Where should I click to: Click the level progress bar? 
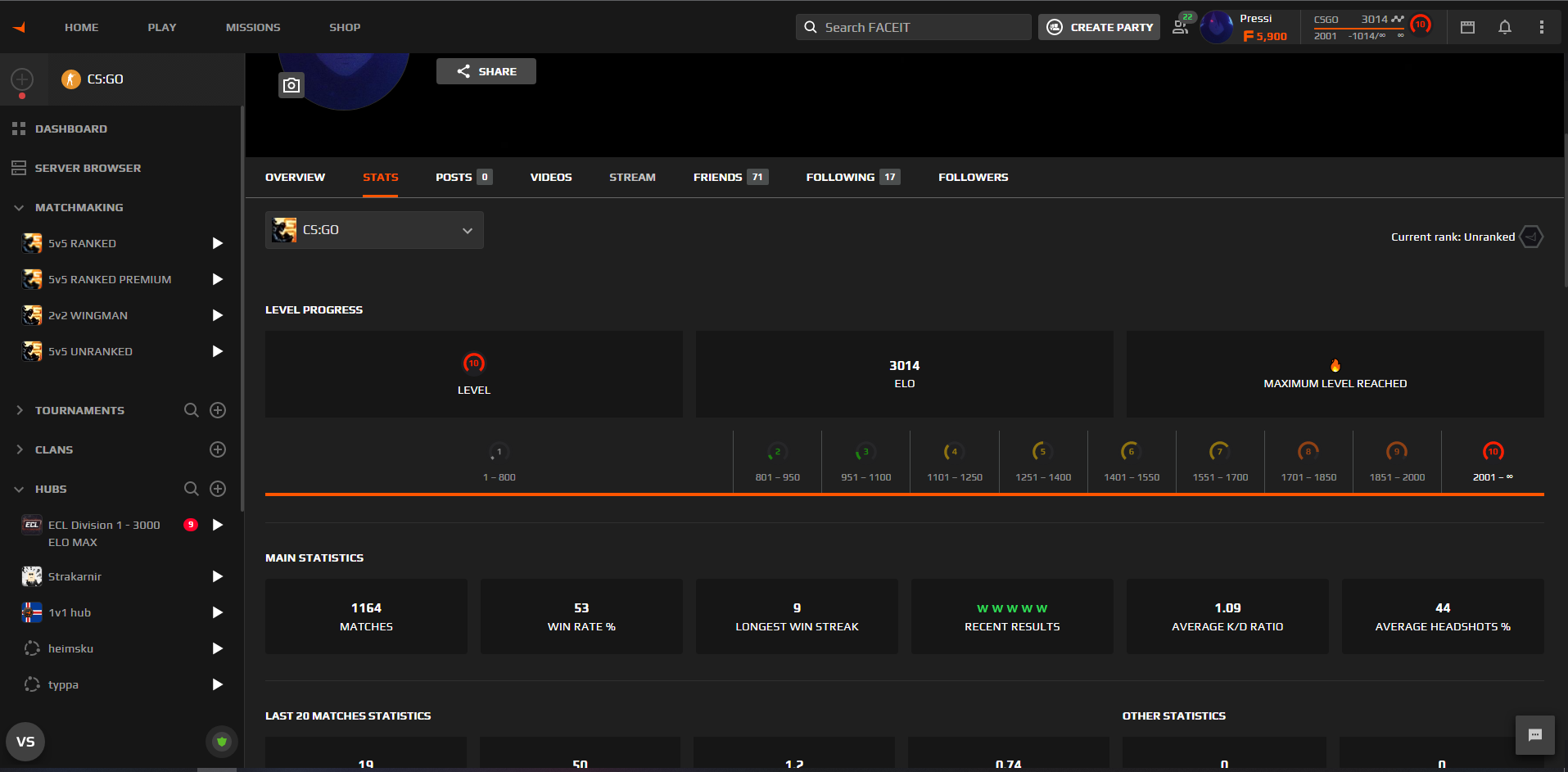click(x=905, y=494)
